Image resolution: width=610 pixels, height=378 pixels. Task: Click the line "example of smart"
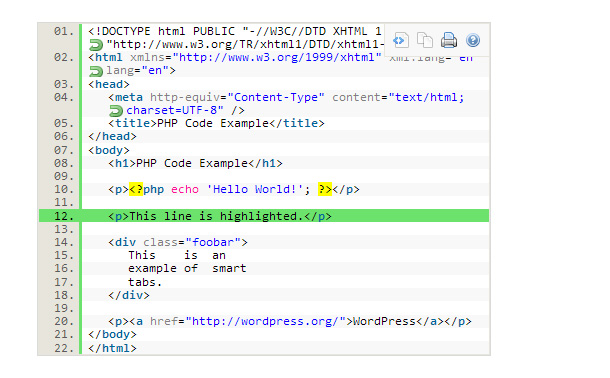(187, 268)
